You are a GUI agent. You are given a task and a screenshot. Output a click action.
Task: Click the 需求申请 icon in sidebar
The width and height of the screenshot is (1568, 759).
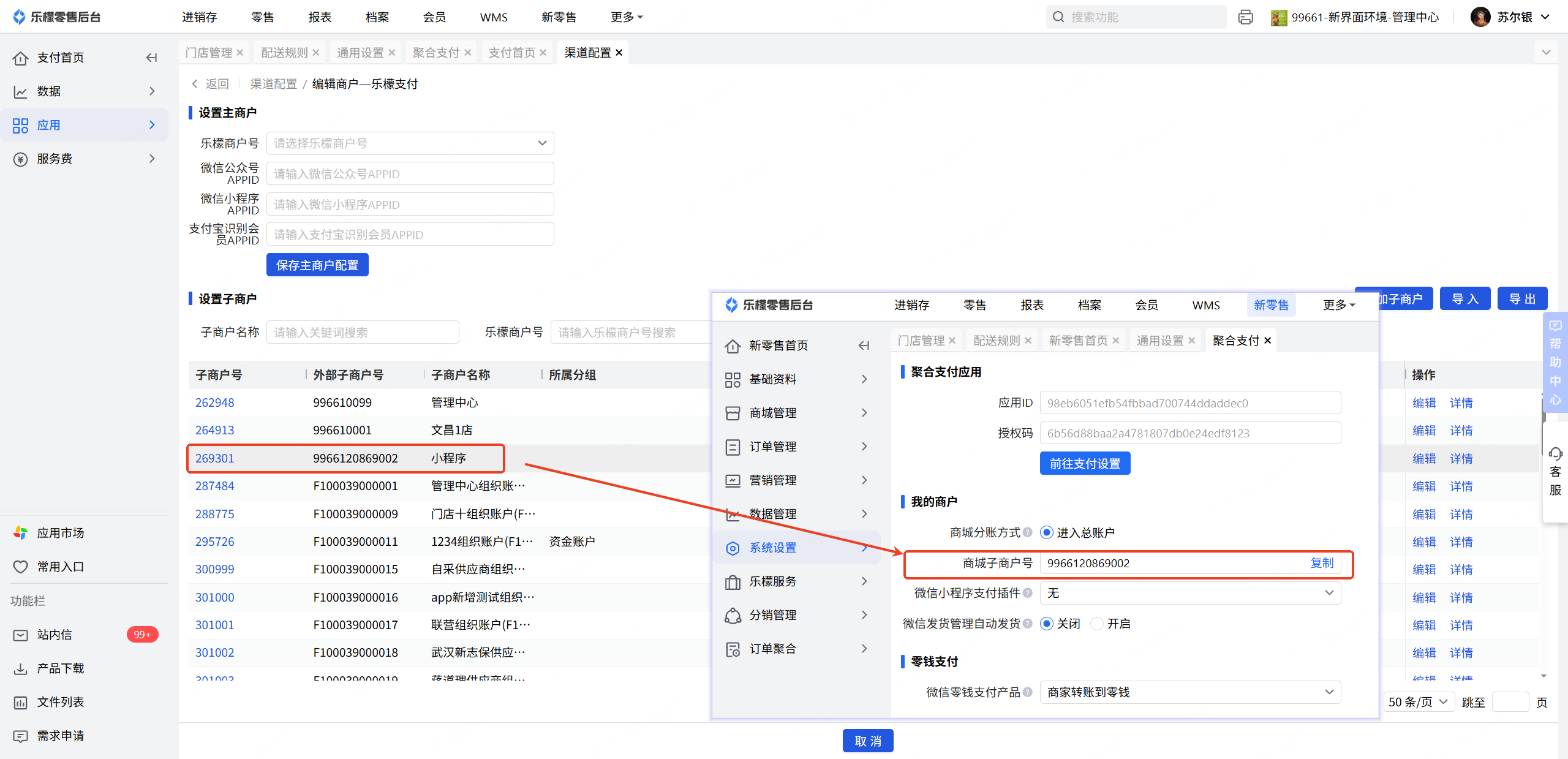tap(21, 736)
